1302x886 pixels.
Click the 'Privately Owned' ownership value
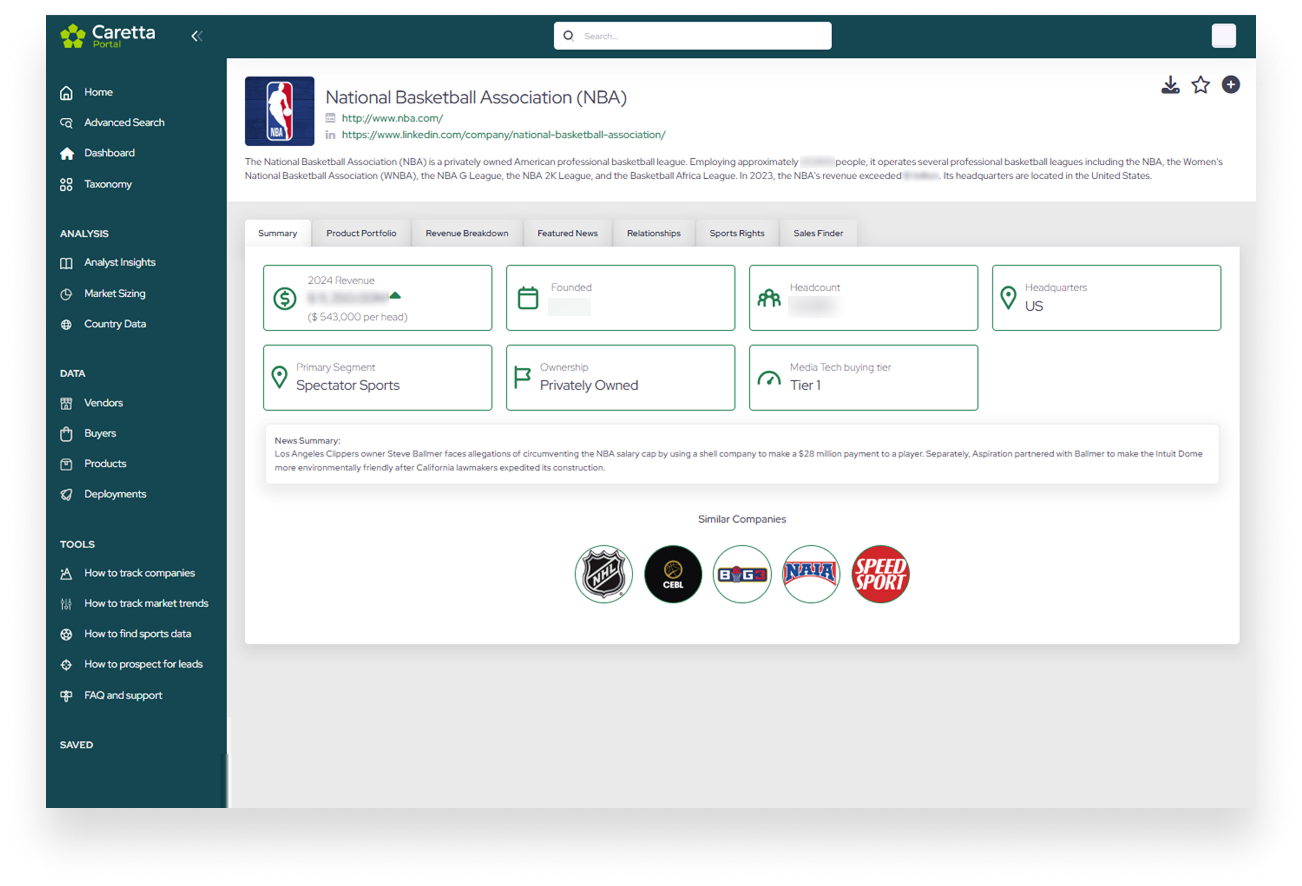click(x=589, y=385)
